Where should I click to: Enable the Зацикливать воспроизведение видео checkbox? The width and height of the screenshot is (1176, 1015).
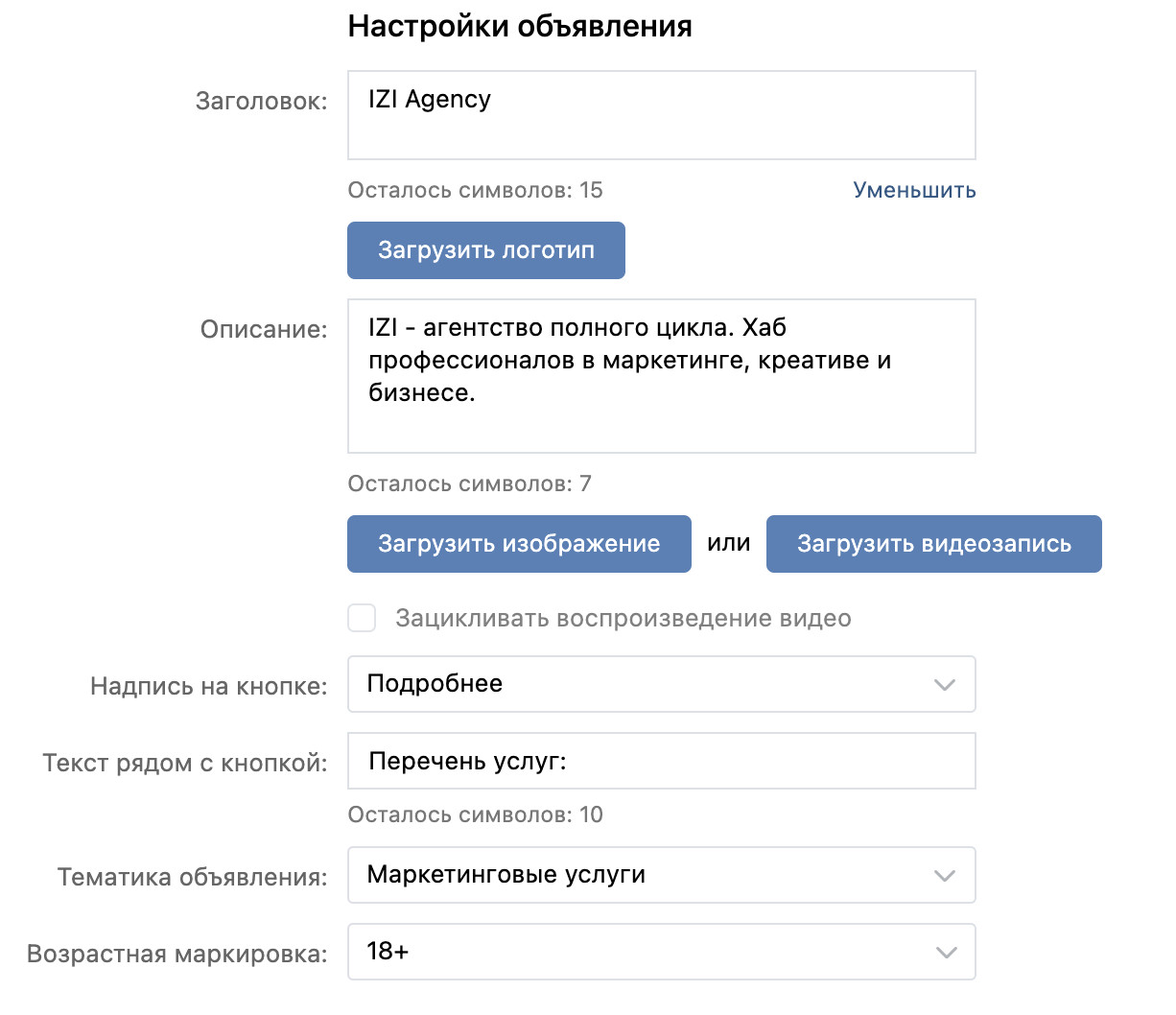362,618
